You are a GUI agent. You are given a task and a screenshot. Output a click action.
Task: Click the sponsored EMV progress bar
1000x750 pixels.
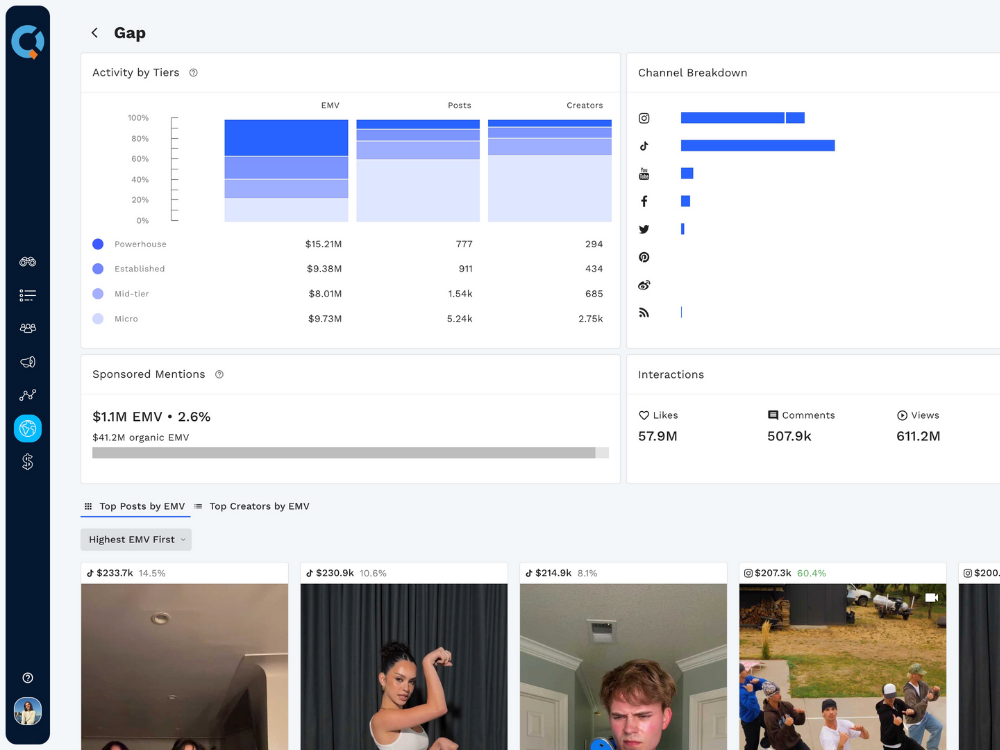tap(350, 453)
